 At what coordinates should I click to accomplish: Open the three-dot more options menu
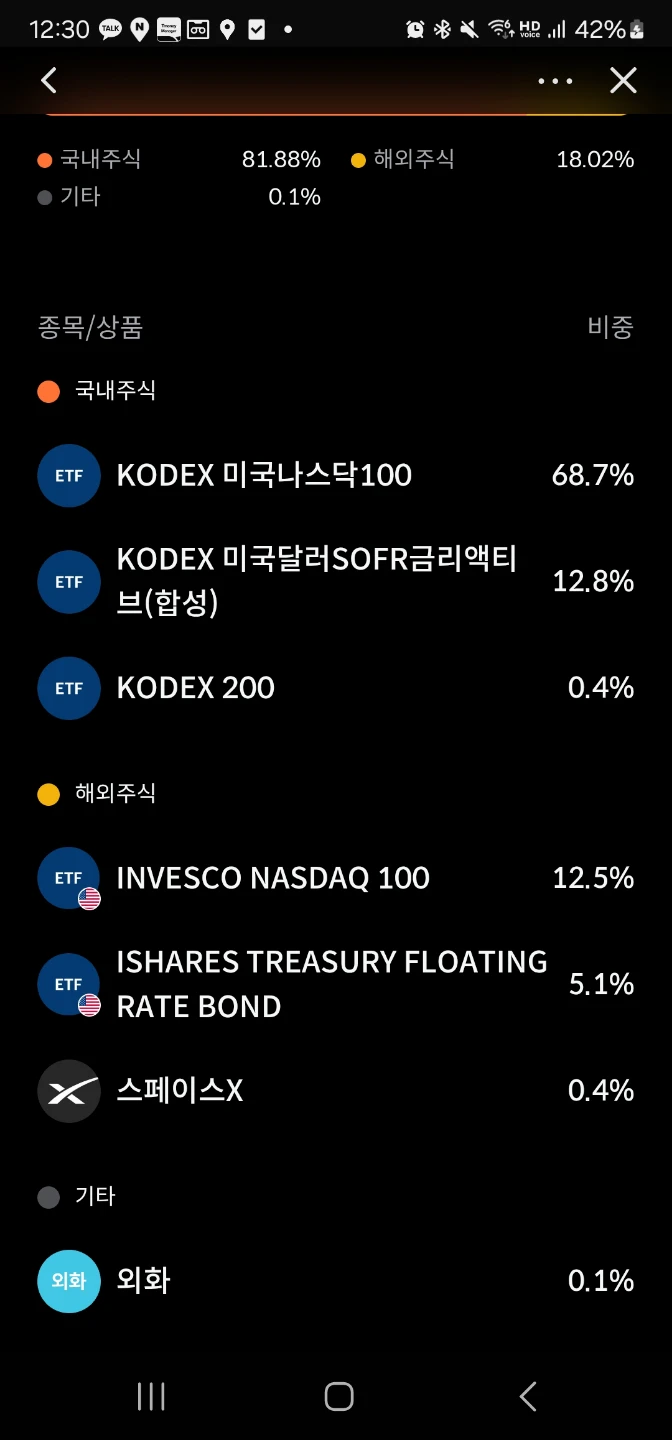pyautogui.click(x=555, y=81)
